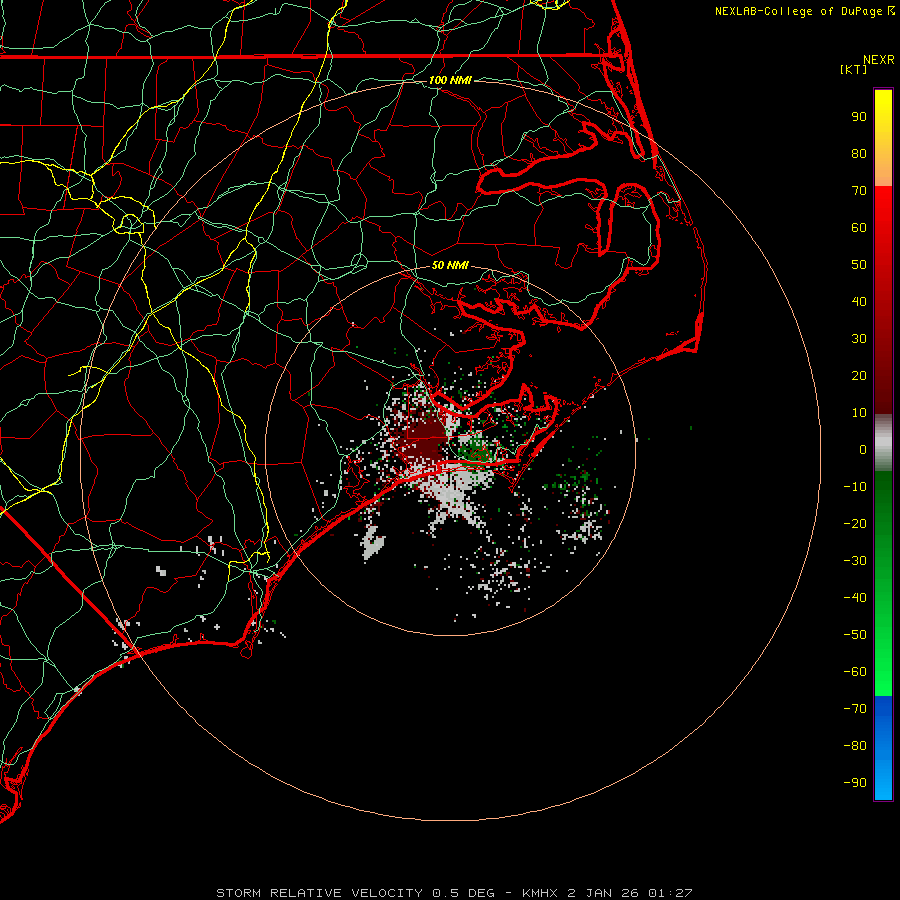Click the 0 value on the velocity scale
Image resolution: width=900 pixels, height=900 pixels.
click(x=863, y=449)
